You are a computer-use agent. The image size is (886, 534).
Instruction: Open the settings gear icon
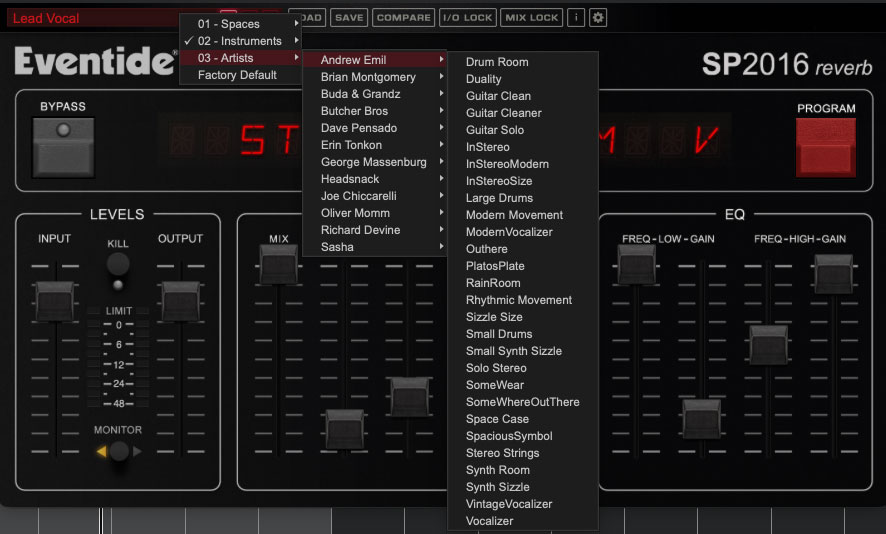click(598, 18)
